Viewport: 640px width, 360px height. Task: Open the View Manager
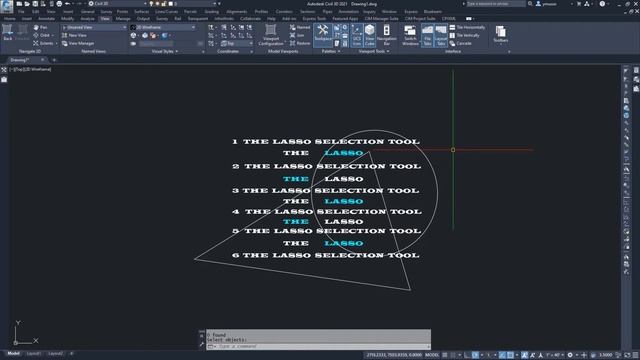click(x=78, y=43)
